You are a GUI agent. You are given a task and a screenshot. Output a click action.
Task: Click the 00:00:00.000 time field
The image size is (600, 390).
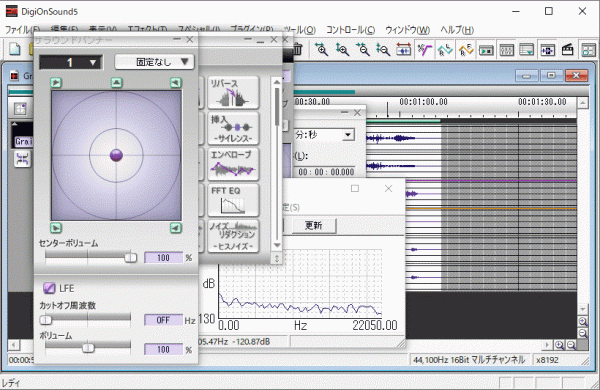point(326,172)
